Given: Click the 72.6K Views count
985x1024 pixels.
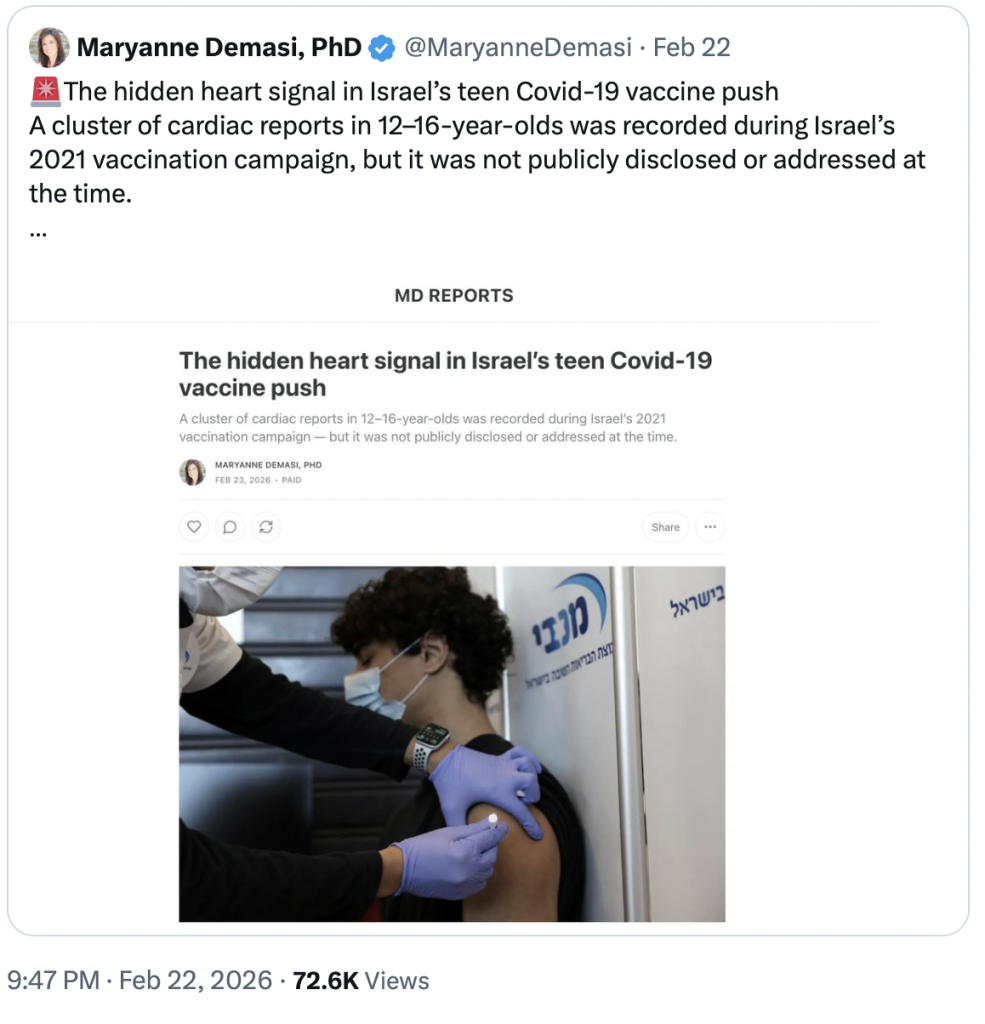Looking at the screenshot, I should (361, 981).
